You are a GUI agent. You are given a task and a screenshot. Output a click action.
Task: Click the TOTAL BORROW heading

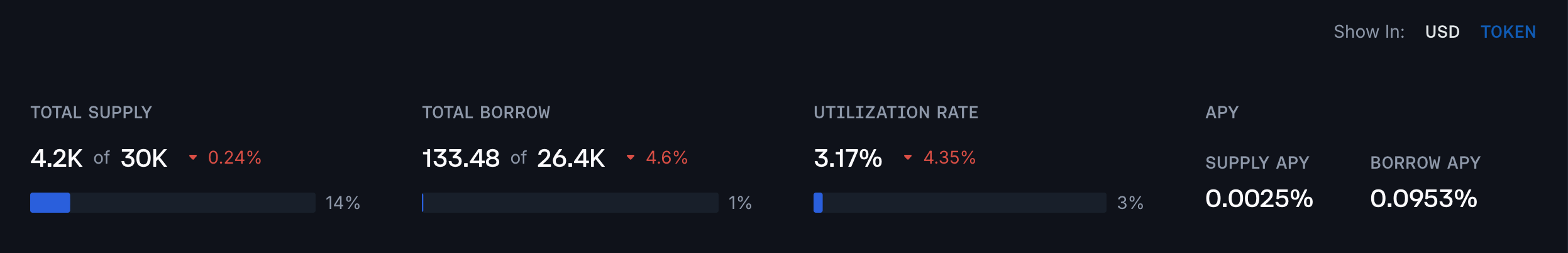pyautogui.click(x=486, y=113)
